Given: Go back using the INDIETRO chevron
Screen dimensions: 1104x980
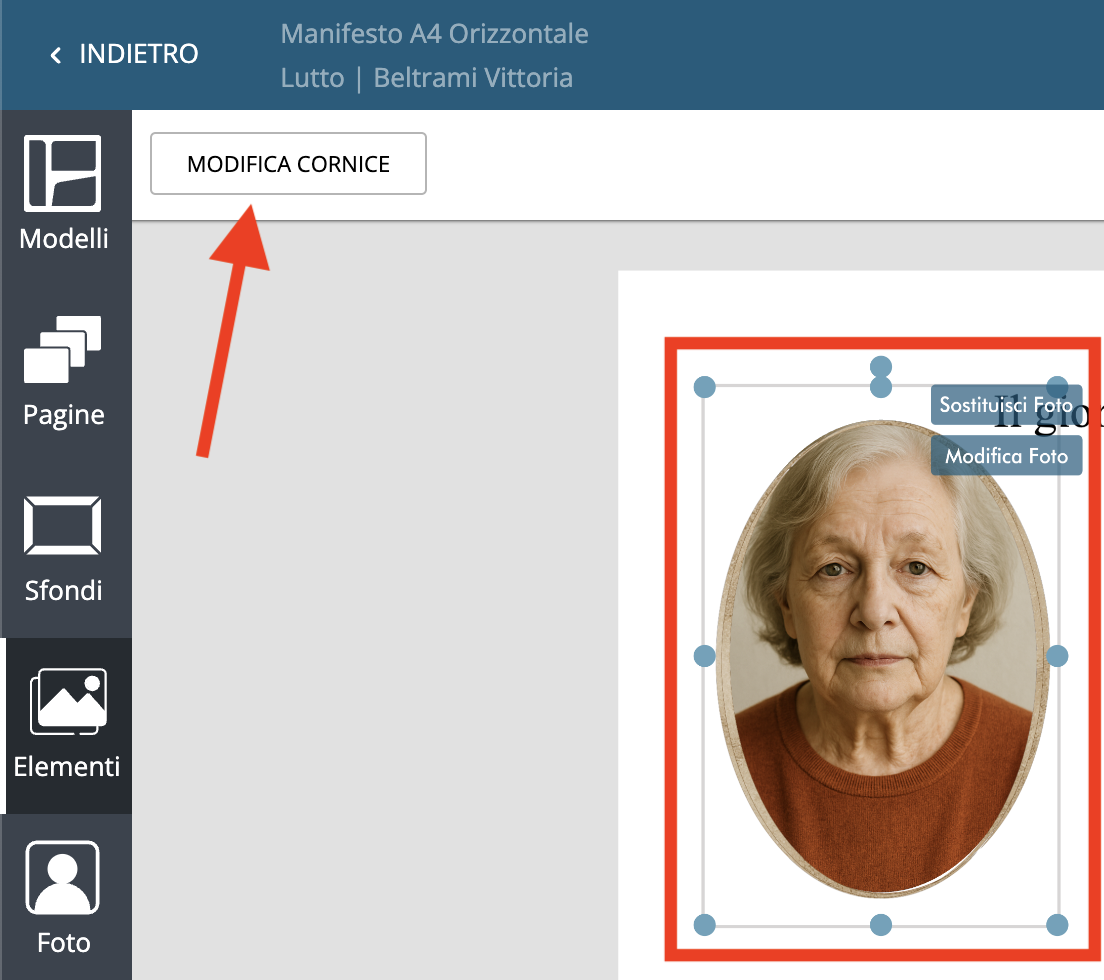Looking at the screenshot, I should [56, 54].
